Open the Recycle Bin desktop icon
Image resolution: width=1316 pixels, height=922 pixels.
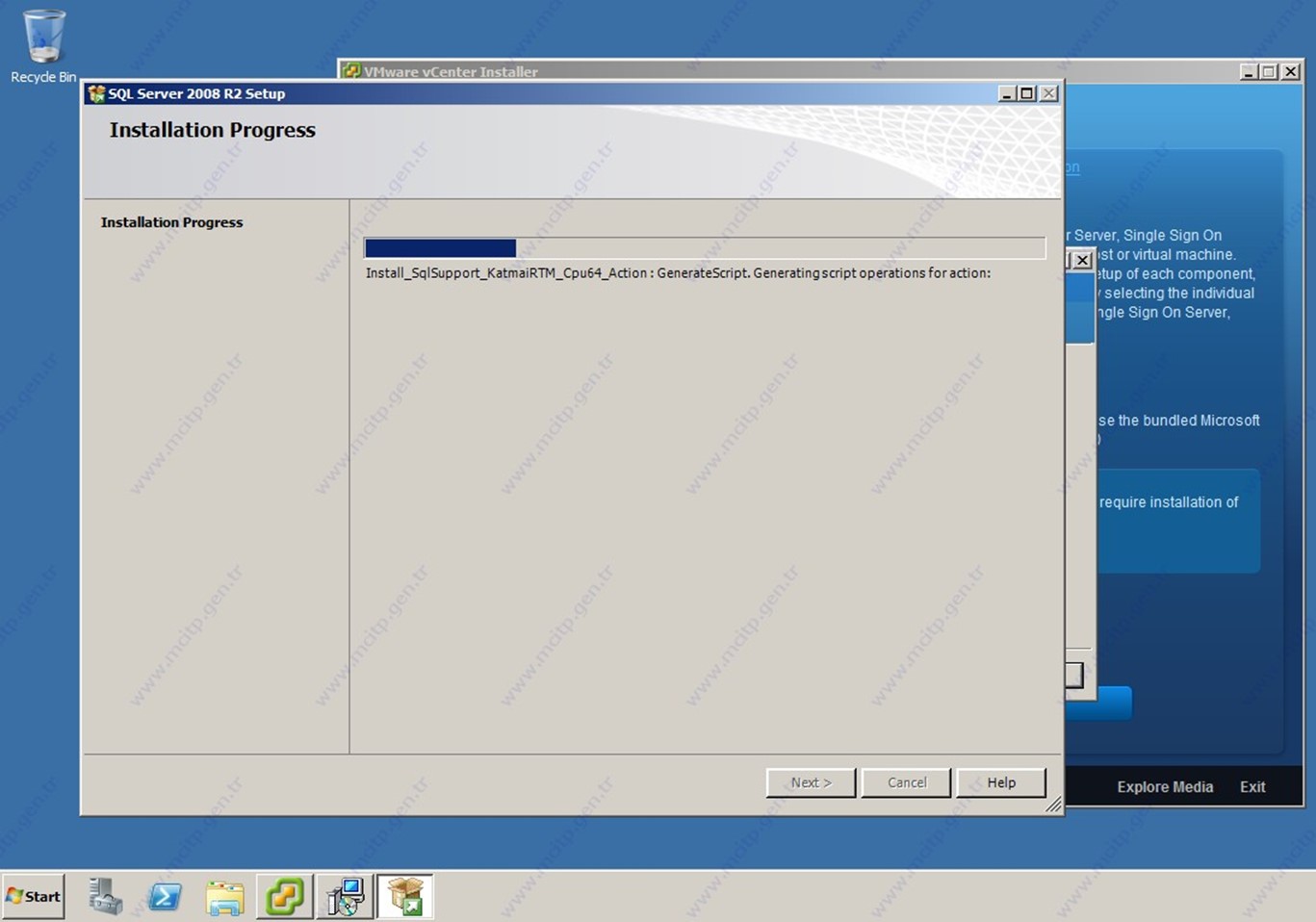[x=43, y=46]
